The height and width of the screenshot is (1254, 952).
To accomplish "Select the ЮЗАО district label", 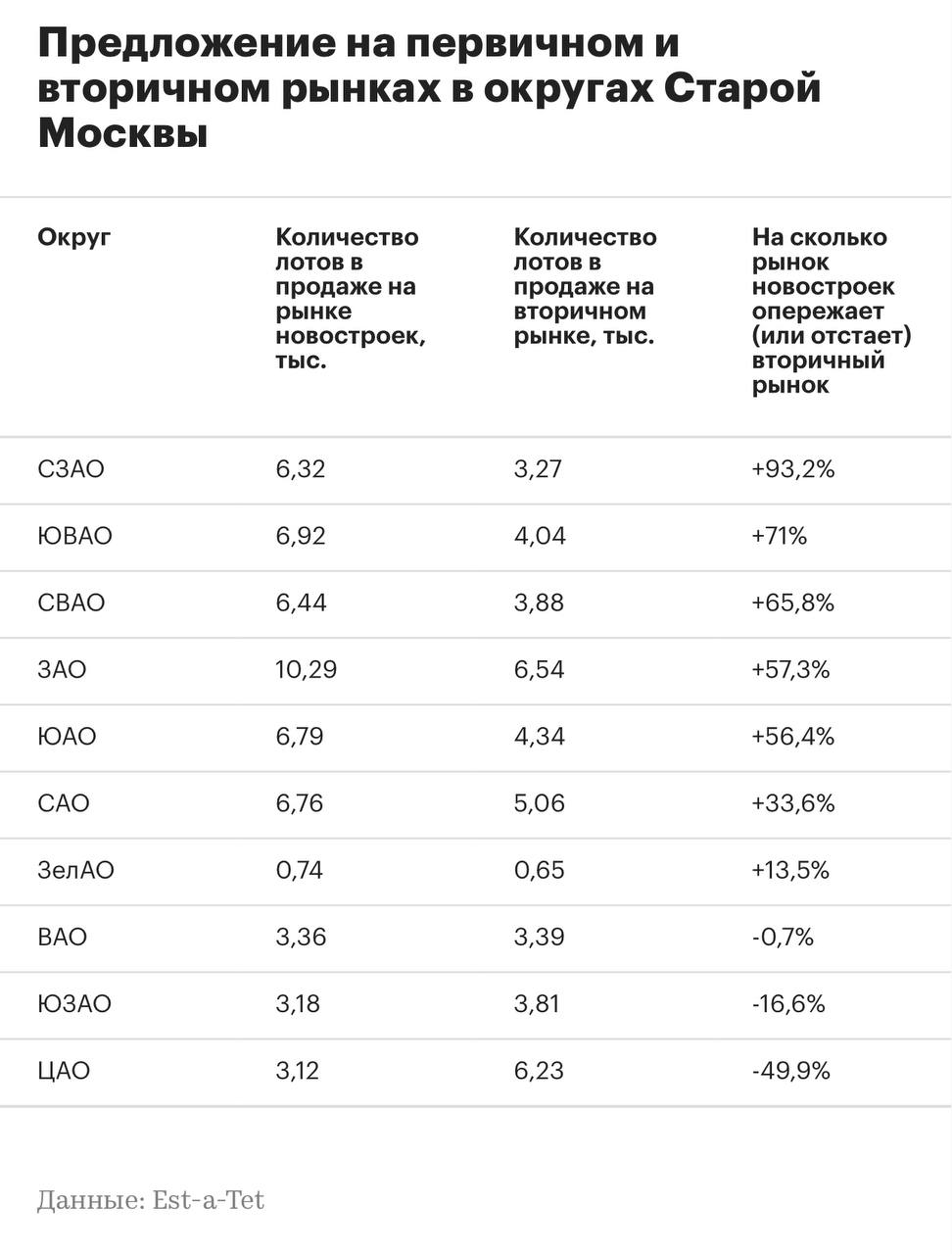I will click(74, 1003).
